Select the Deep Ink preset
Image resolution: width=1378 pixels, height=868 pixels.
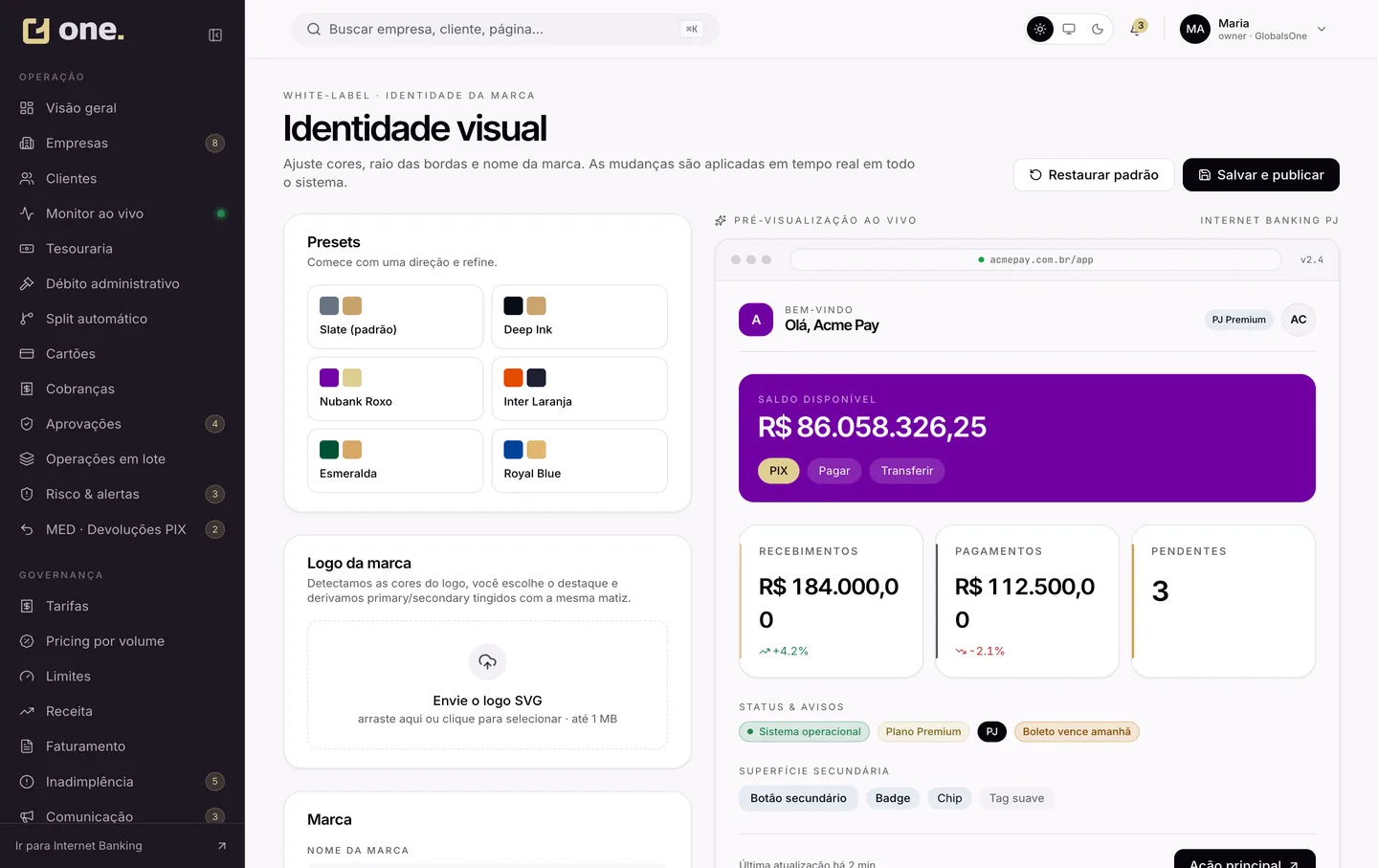click(x=580, y=317)
